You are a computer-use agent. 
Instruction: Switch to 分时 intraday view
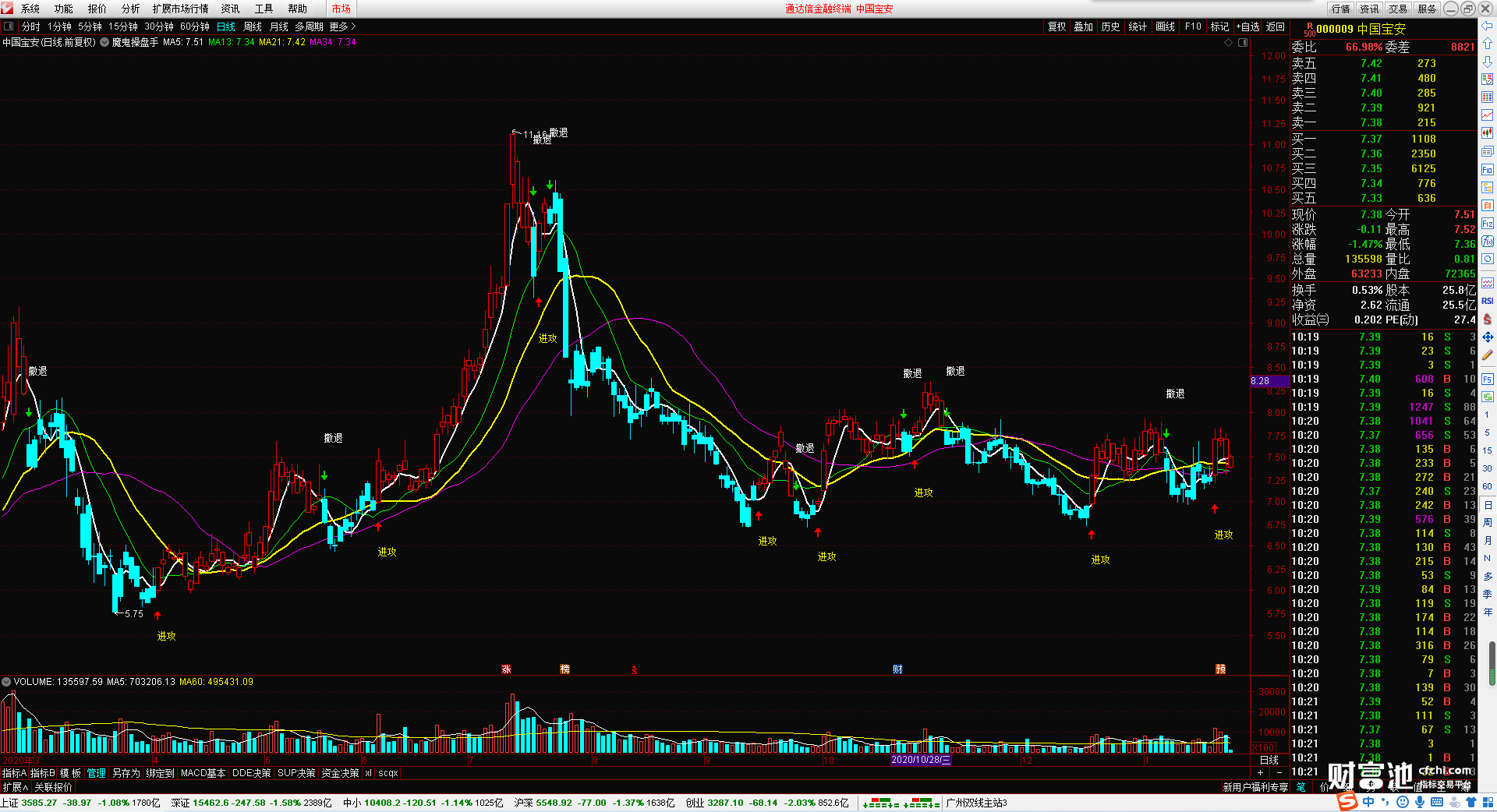(x=30, y=26)
